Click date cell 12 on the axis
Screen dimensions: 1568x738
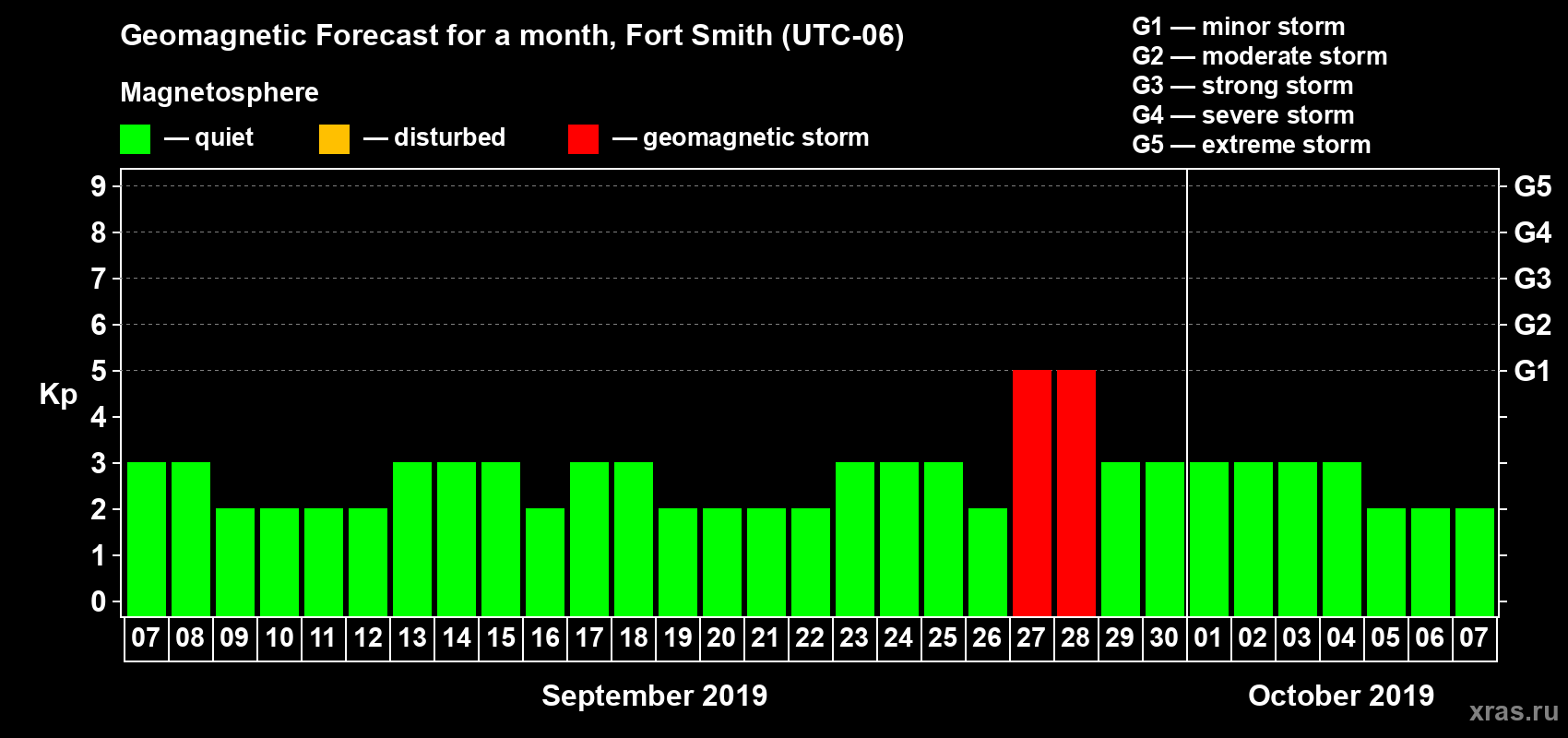pos(368,638)
